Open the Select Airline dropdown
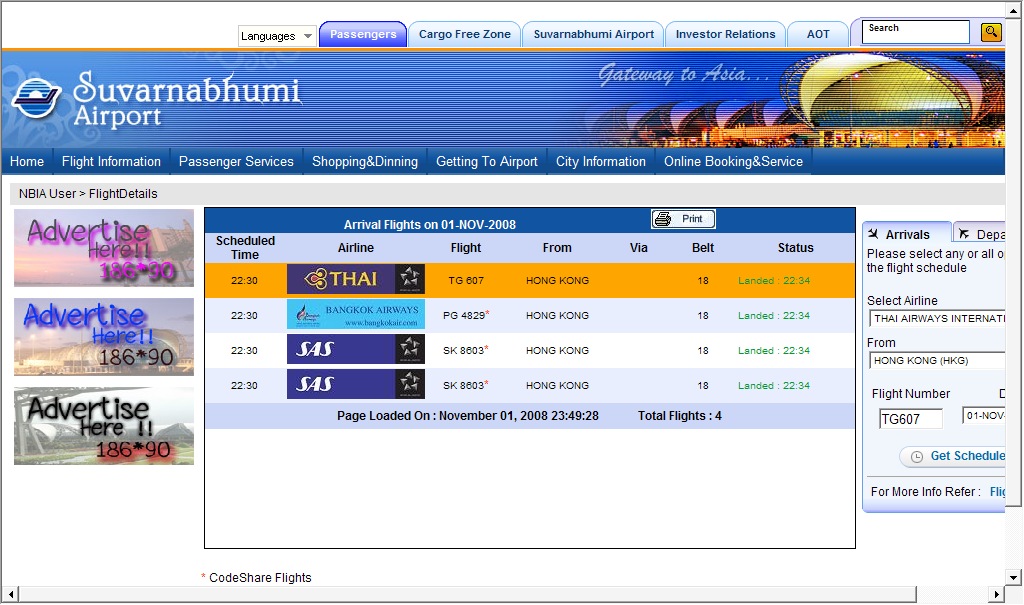Viewport: 1024px width, 605px height. (x=937, y=319)
